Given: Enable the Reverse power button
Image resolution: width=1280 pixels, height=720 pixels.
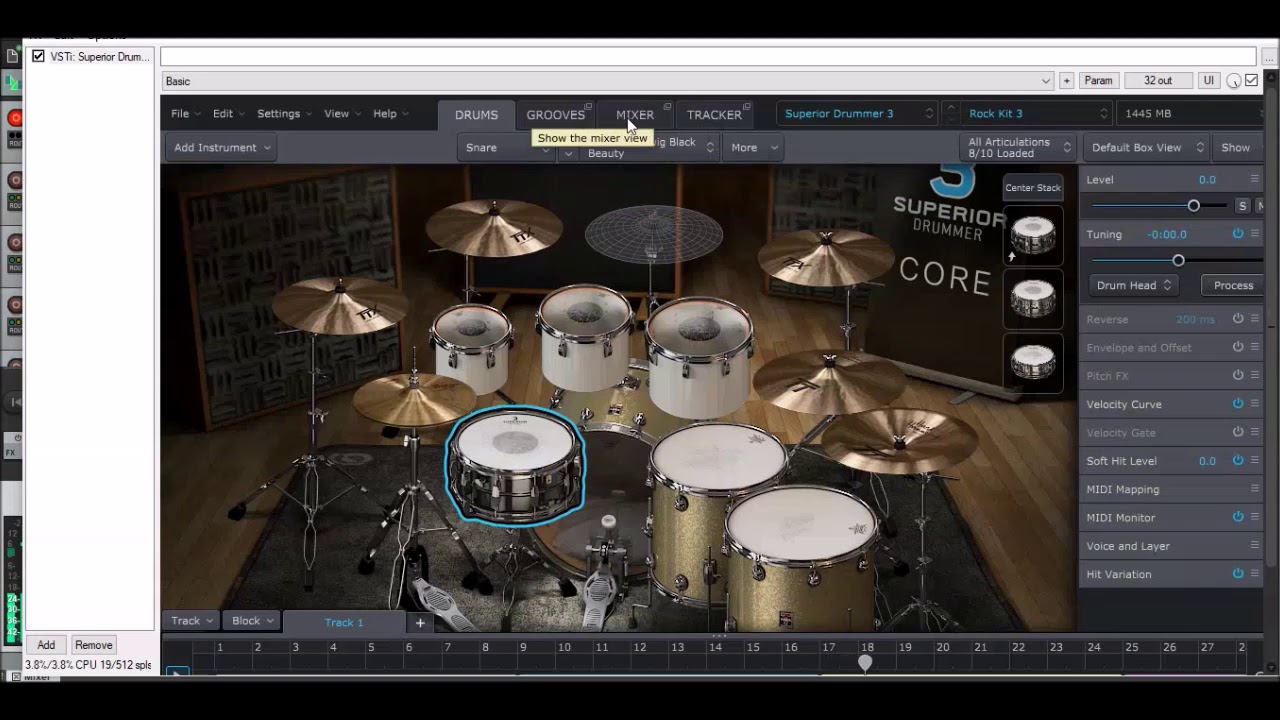Looking at the screenshot, I should pyautogui.click(x=1238, y=319).
